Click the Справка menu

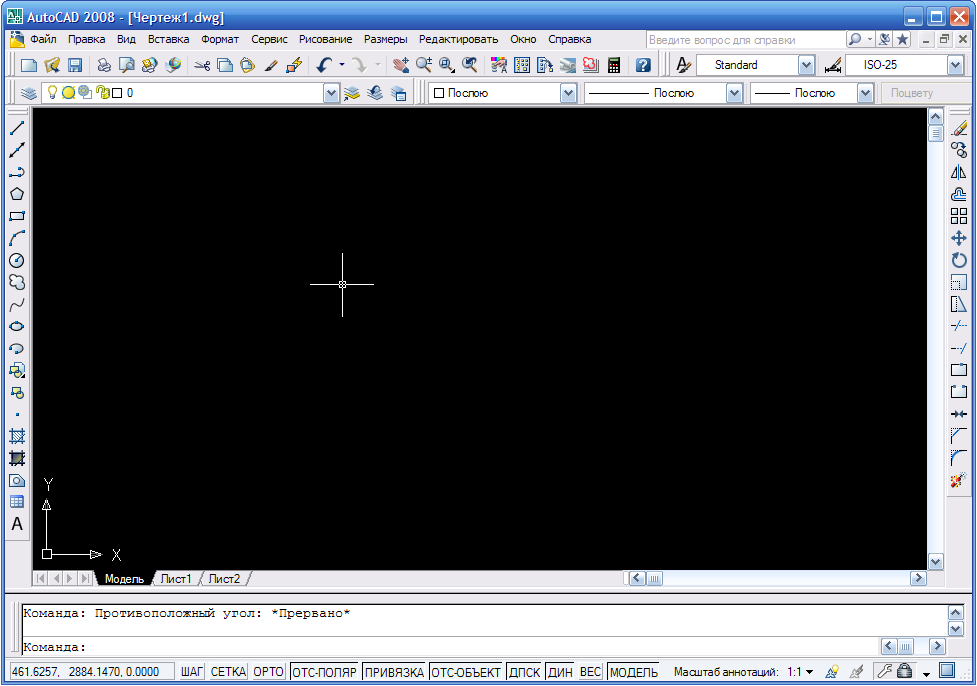point(570,39)
